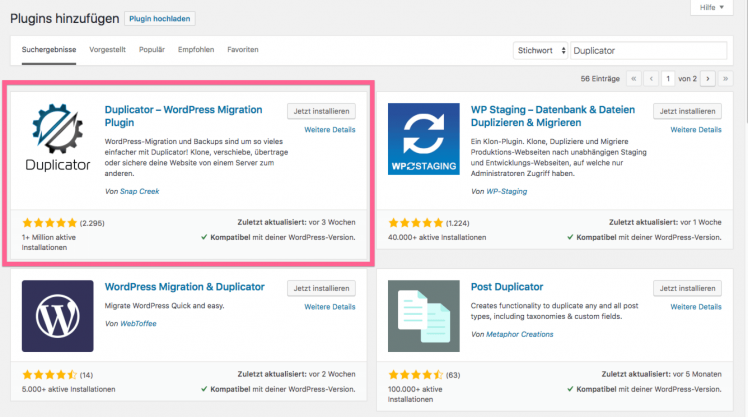This screenshot has width=748, height=417.
Task: Click the WordPress logo of WebToffee plugin
Action: coord(58,316)
